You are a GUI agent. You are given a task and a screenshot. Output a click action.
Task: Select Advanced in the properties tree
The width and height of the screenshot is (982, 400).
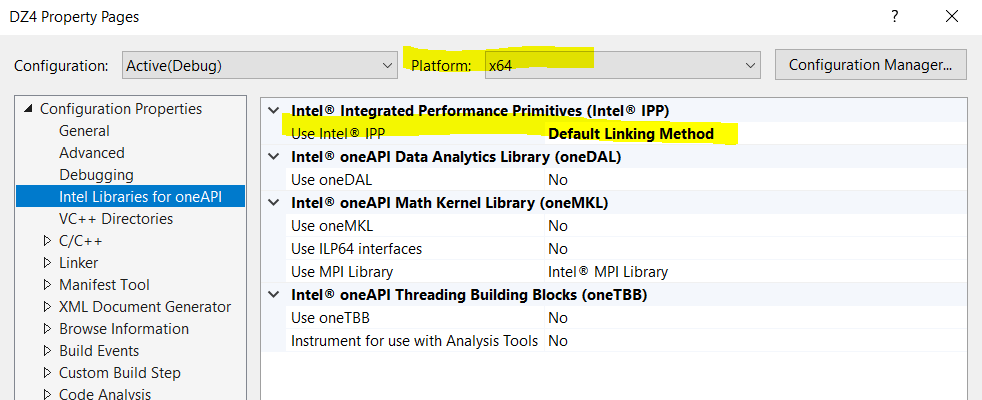pyautogui.click(x=91, y=153)
